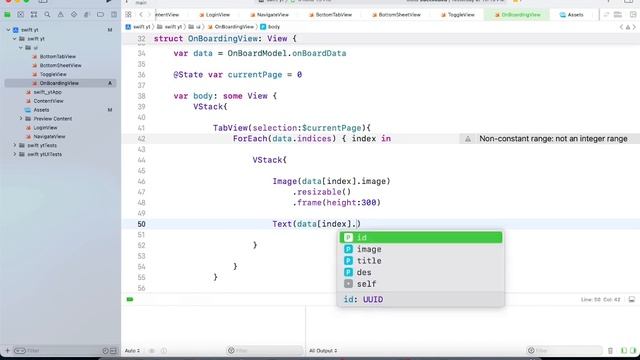Expand the Preview Content folder
640x360 pixels.
[x=21, y=119]
